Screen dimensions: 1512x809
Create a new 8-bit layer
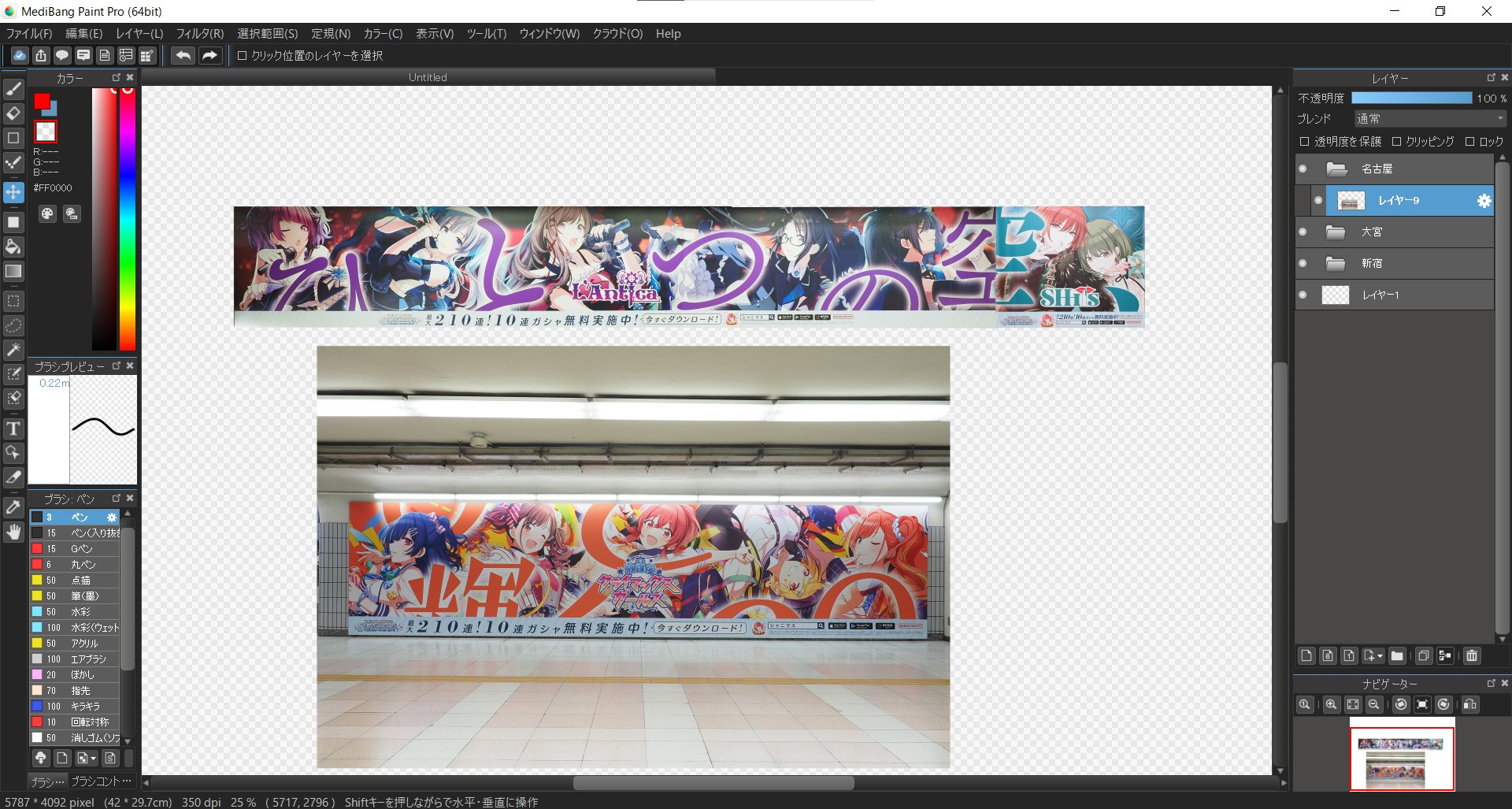[1328, 656]
